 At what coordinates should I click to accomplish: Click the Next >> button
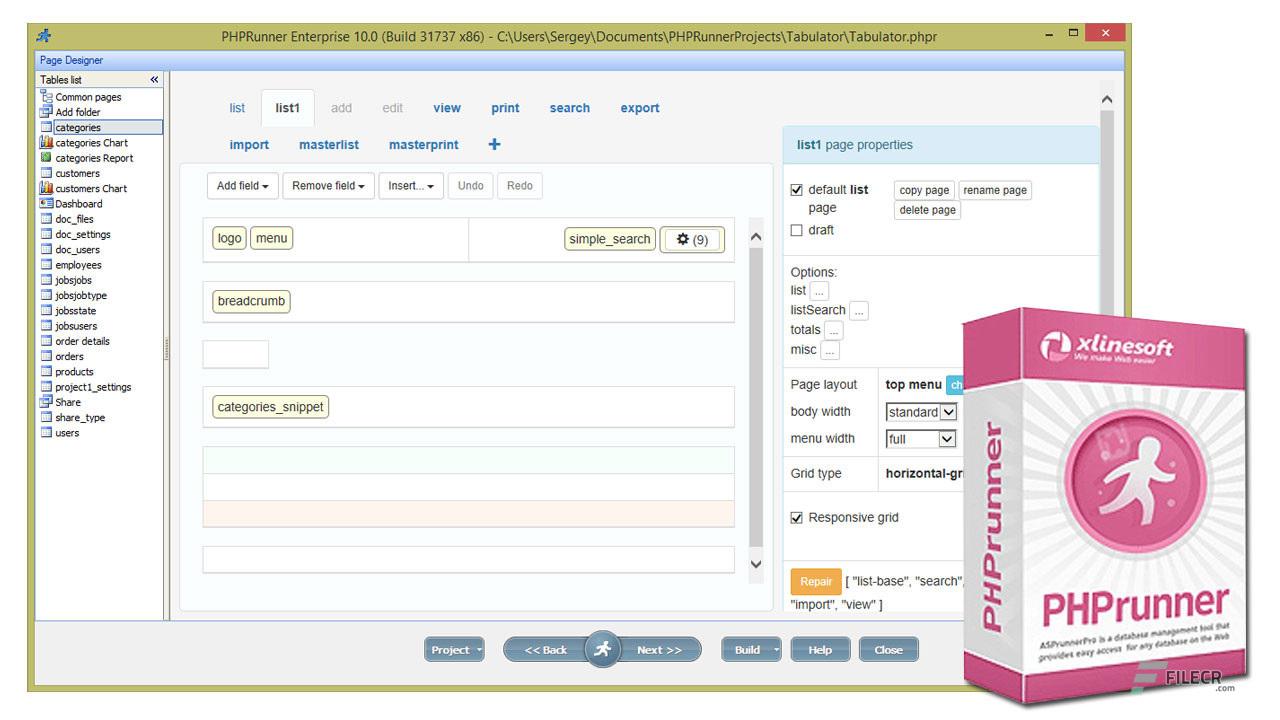pyautogui.click(x=659, y=650)
